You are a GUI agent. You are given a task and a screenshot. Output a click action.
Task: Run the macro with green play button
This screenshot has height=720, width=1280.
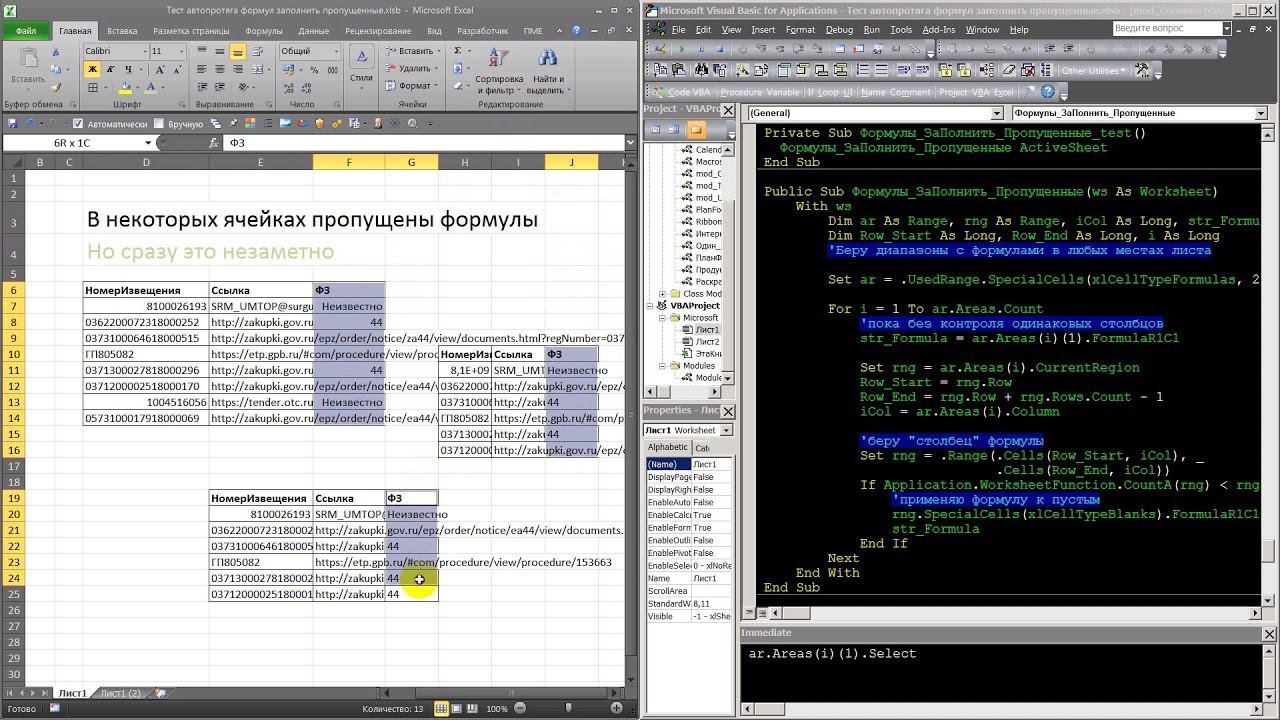point(682,49)
